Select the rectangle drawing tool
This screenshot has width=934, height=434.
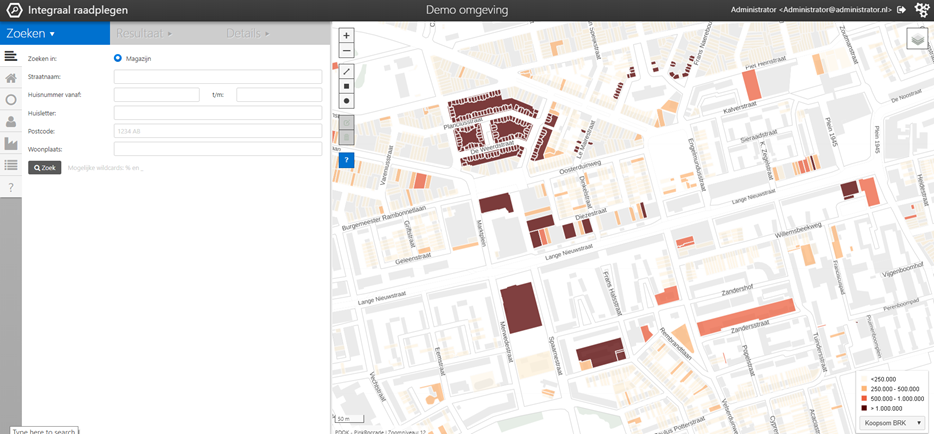pos(347,86)
